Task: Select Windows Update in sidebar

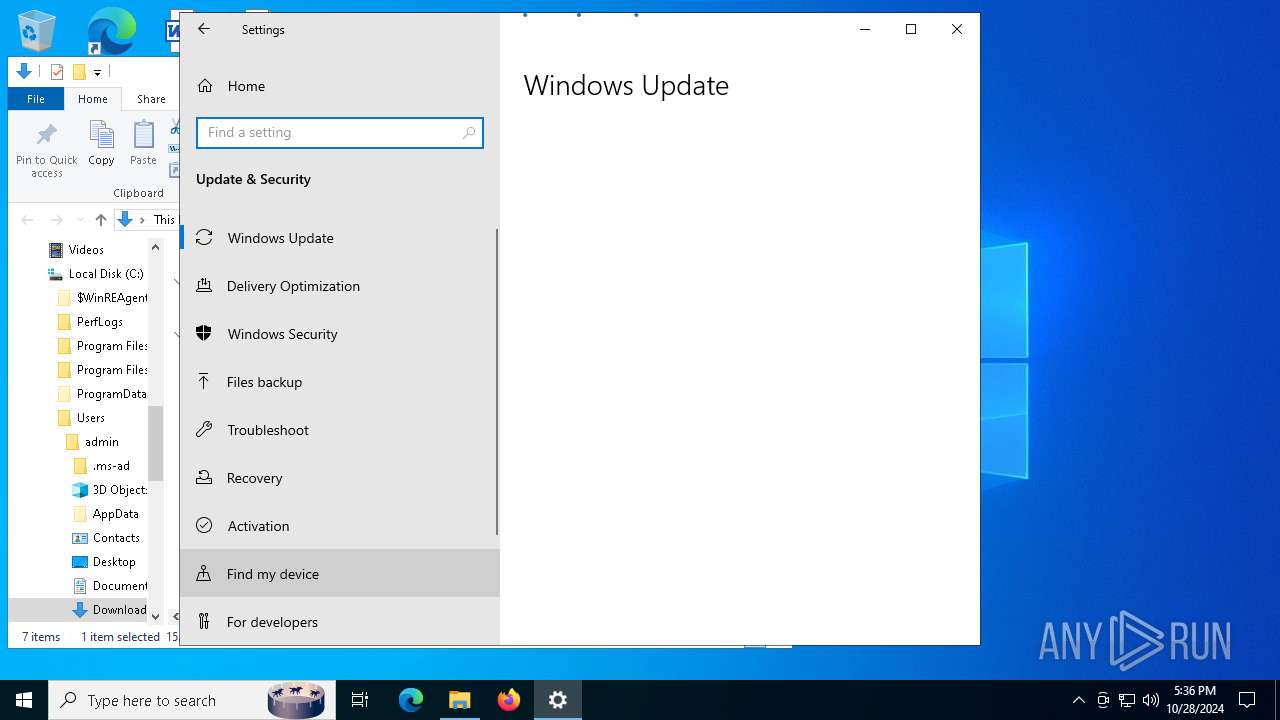Action: click(x=339, y=238)
